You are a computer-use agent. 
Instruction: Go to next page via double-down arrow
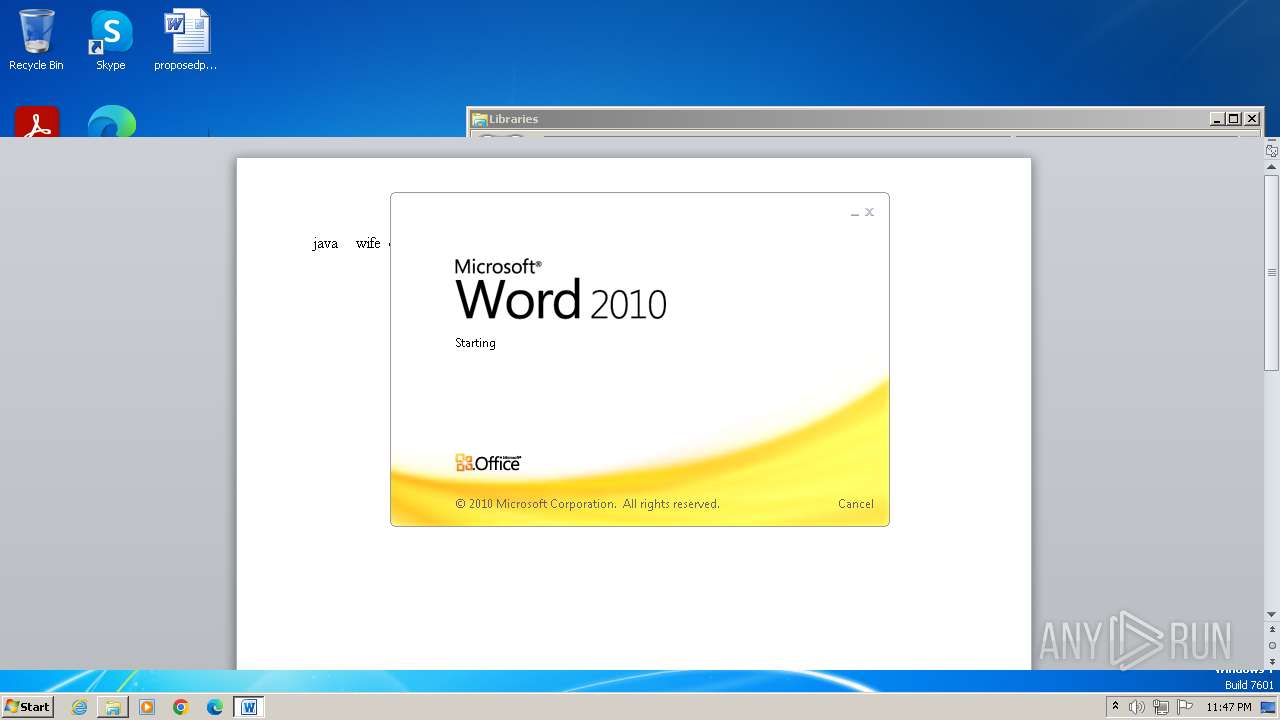pyautogui.click(x=1272, y=661)
